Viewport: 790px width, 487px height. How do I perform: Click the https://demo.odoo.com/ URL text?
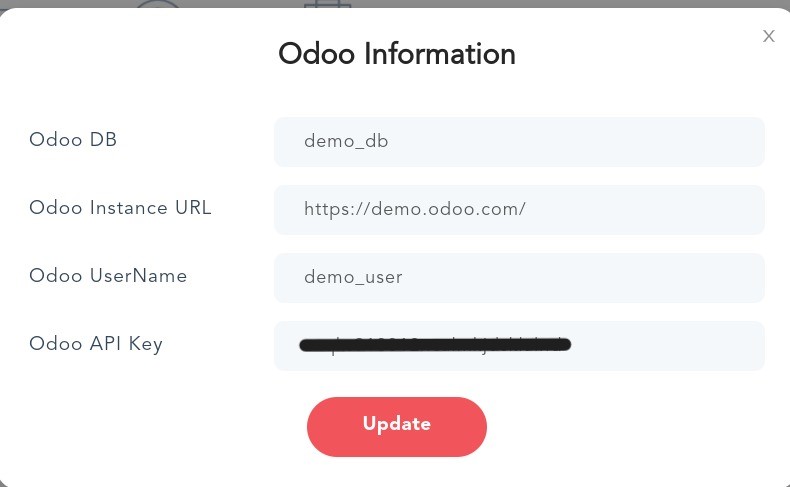pos(414,210)
